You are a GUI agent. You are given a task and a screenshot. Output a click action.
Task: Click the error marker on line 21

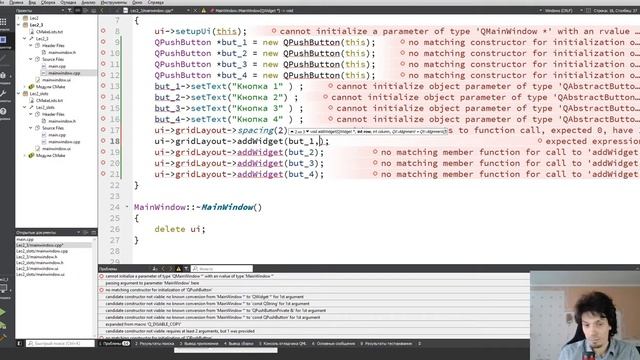(x=103, y=173)
